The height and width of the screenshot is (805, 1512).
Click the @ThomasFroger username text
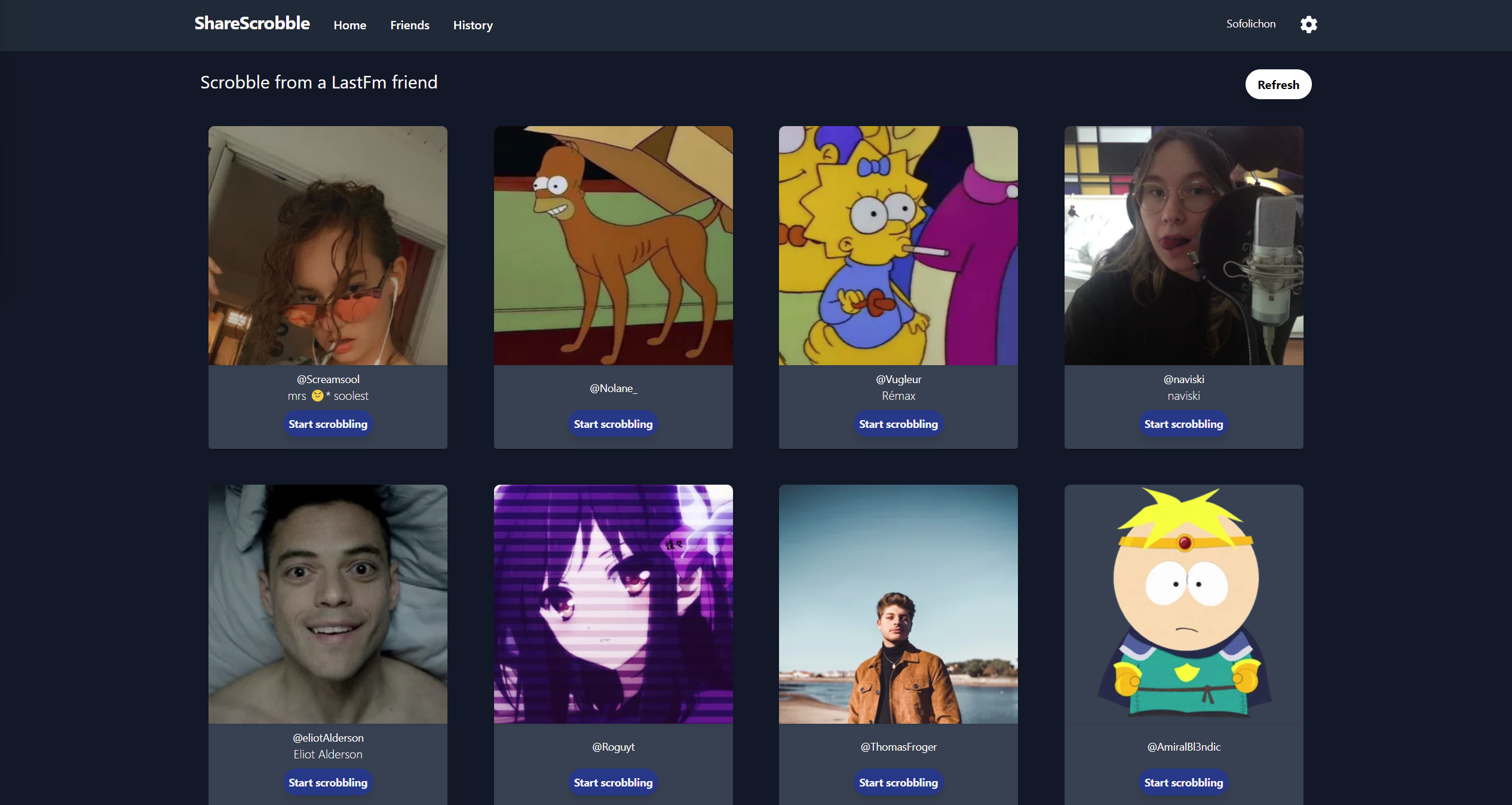[x=898, y=747]
